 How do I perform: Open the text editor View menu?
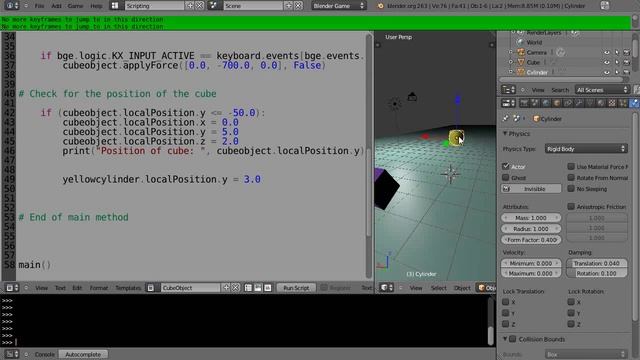pos(41,288)
